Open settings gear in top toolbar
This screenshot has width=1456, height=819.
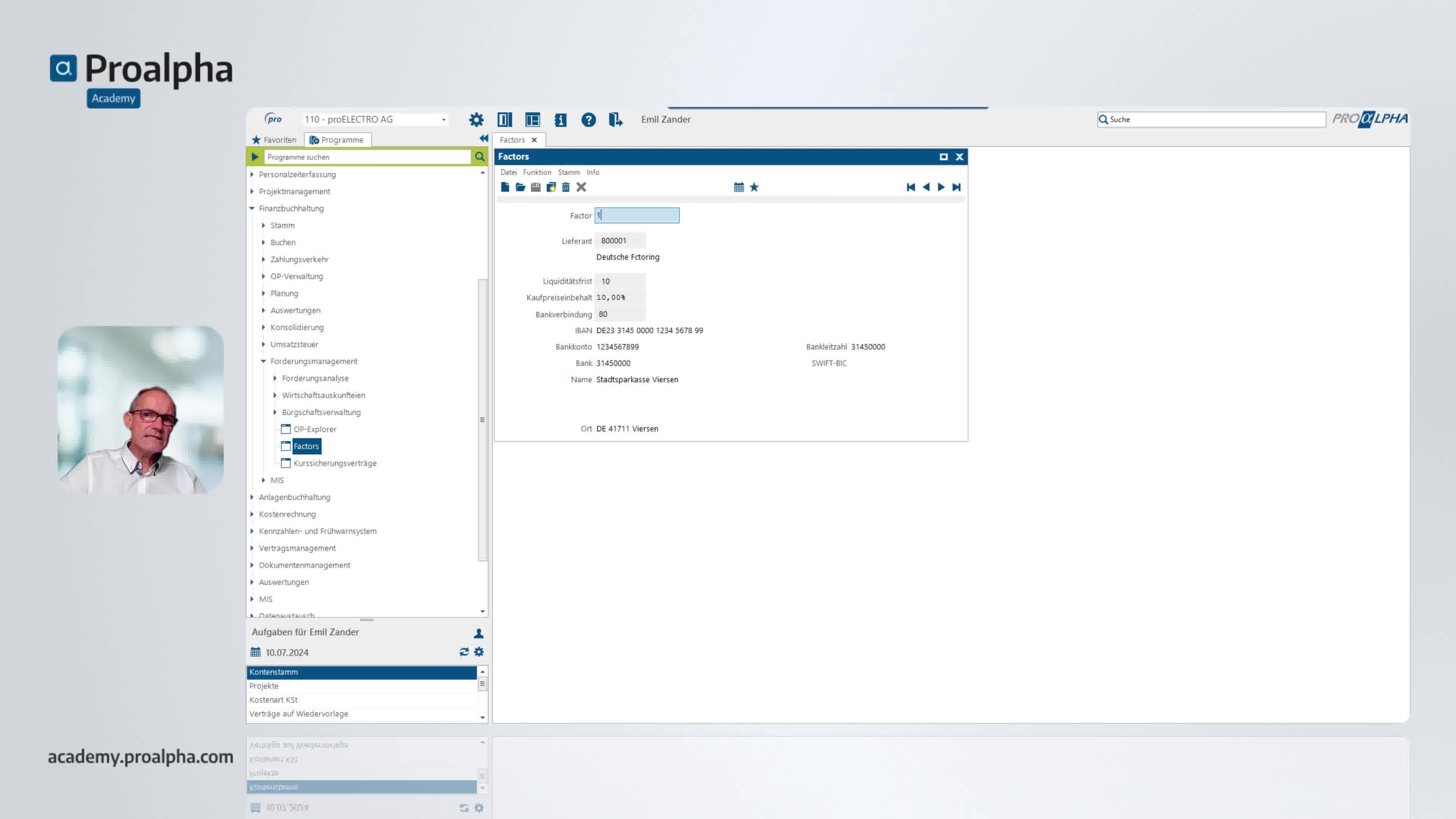(x=477, y=120)
